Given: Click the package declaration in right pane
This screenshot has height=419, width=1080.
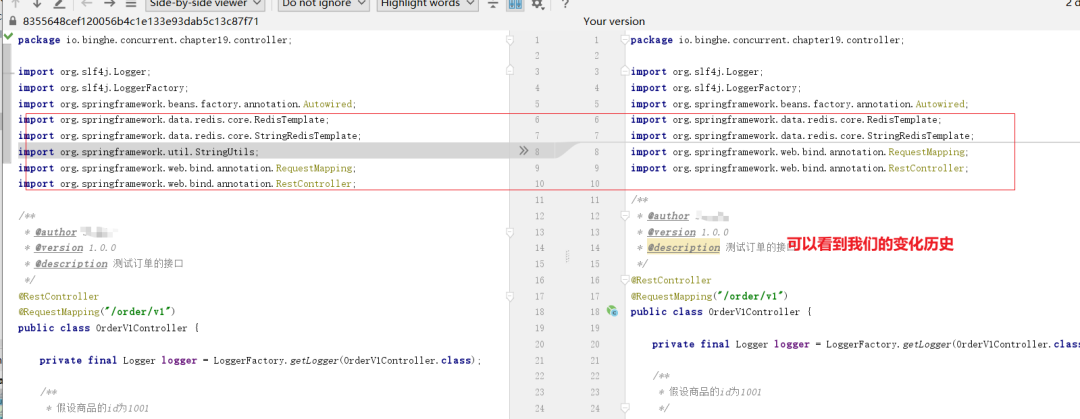Looking at the screenshot, I should (767, 40).
